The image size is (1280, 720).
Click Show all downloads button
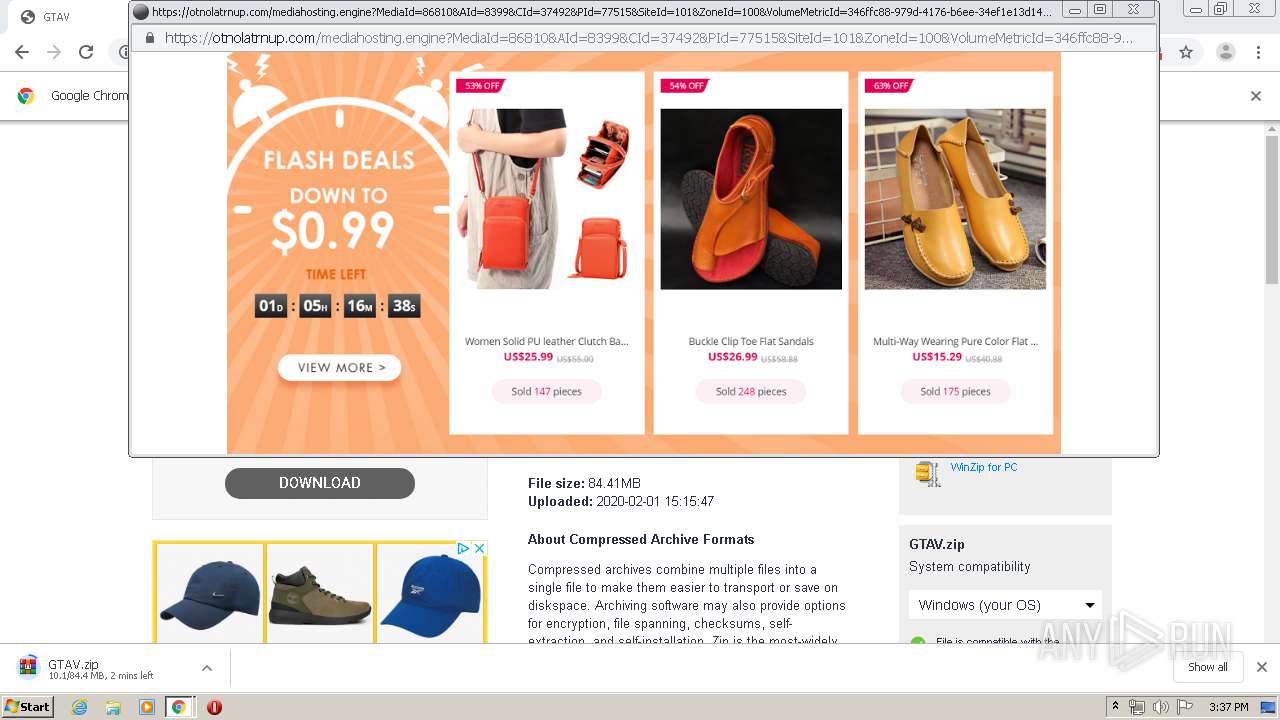[1208, 667]
